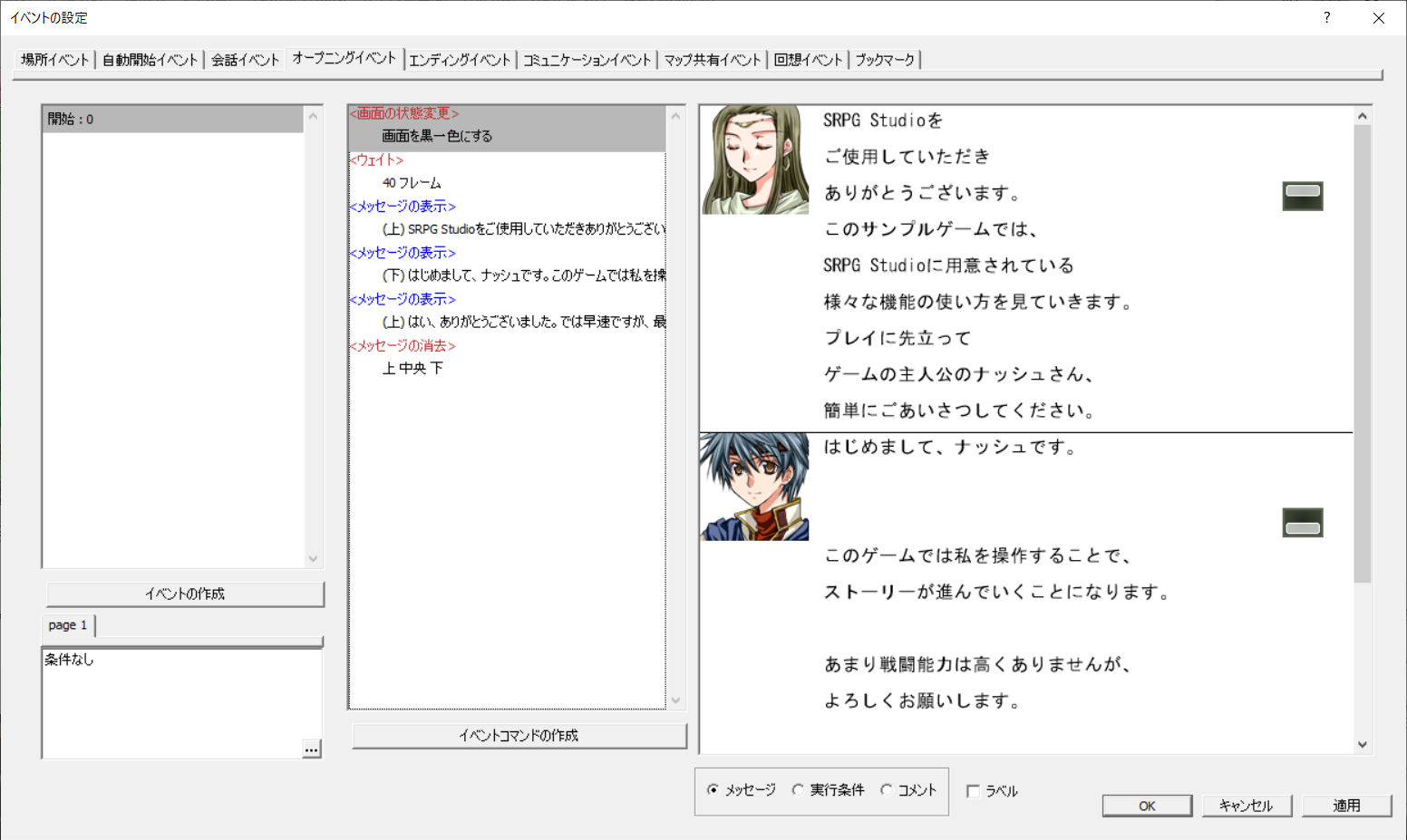This screenshot has width=1407, height=840.
Task: Switch to the 会話イベント tab
Action: click(244, 58)
